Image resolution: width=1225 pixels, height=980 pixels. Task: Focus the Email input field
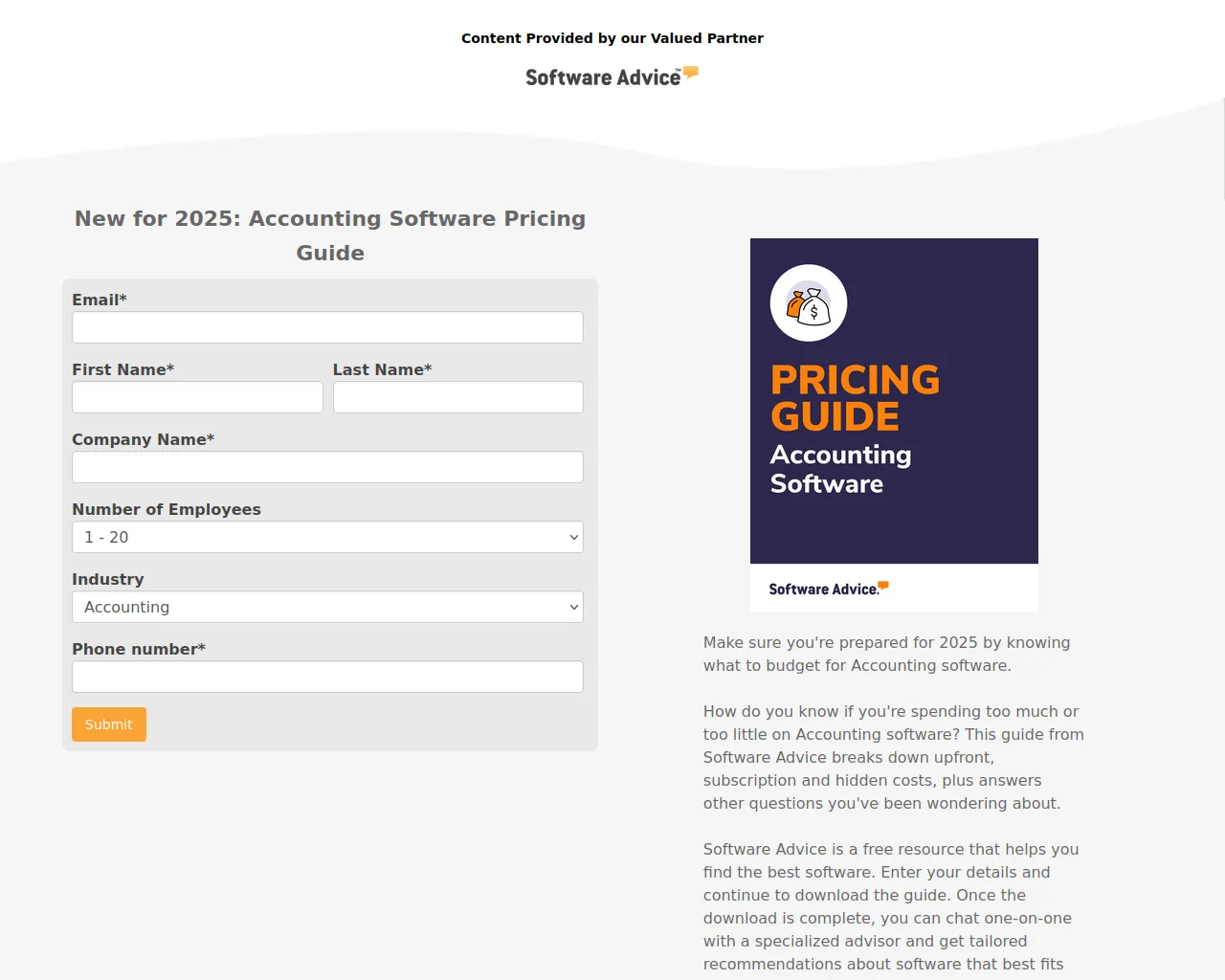coord(327,327)
